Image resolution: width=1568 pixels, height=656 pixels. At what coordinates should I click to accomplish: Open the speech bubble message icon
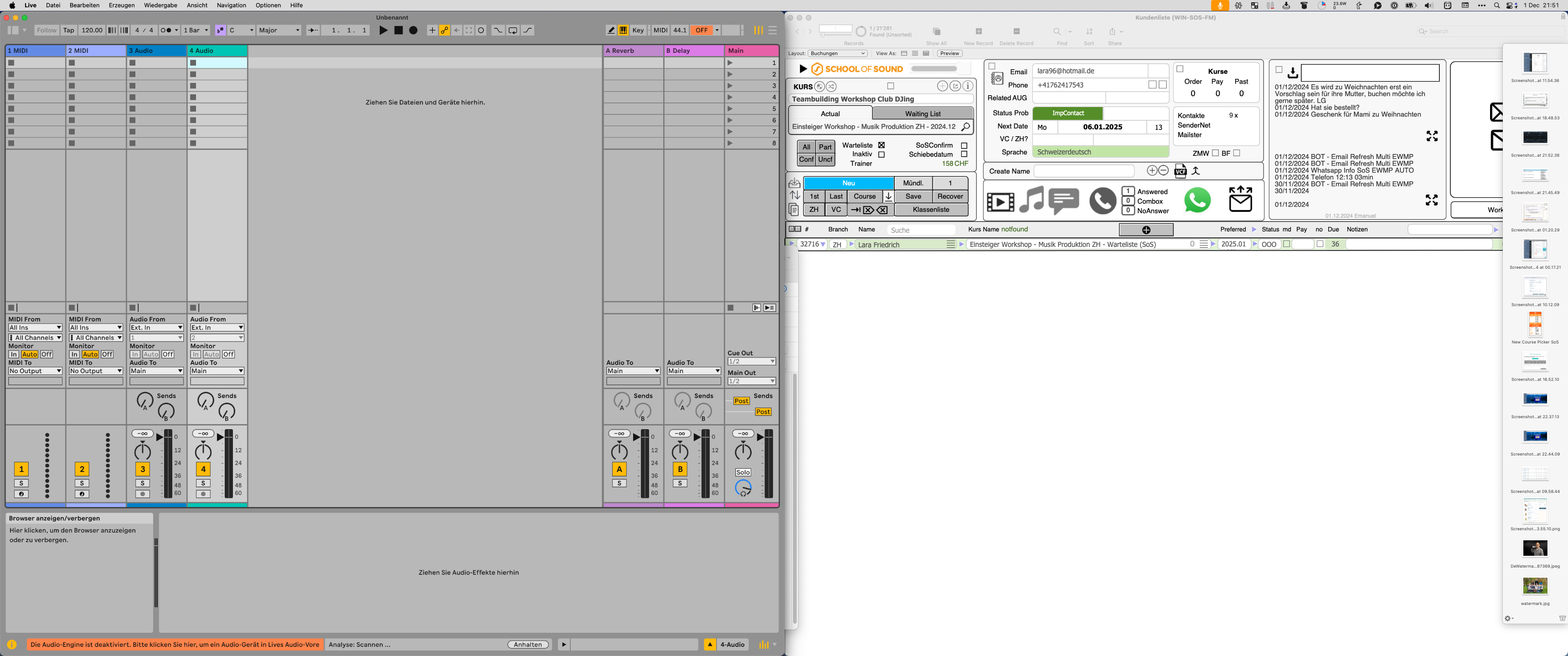(1064, 201)
